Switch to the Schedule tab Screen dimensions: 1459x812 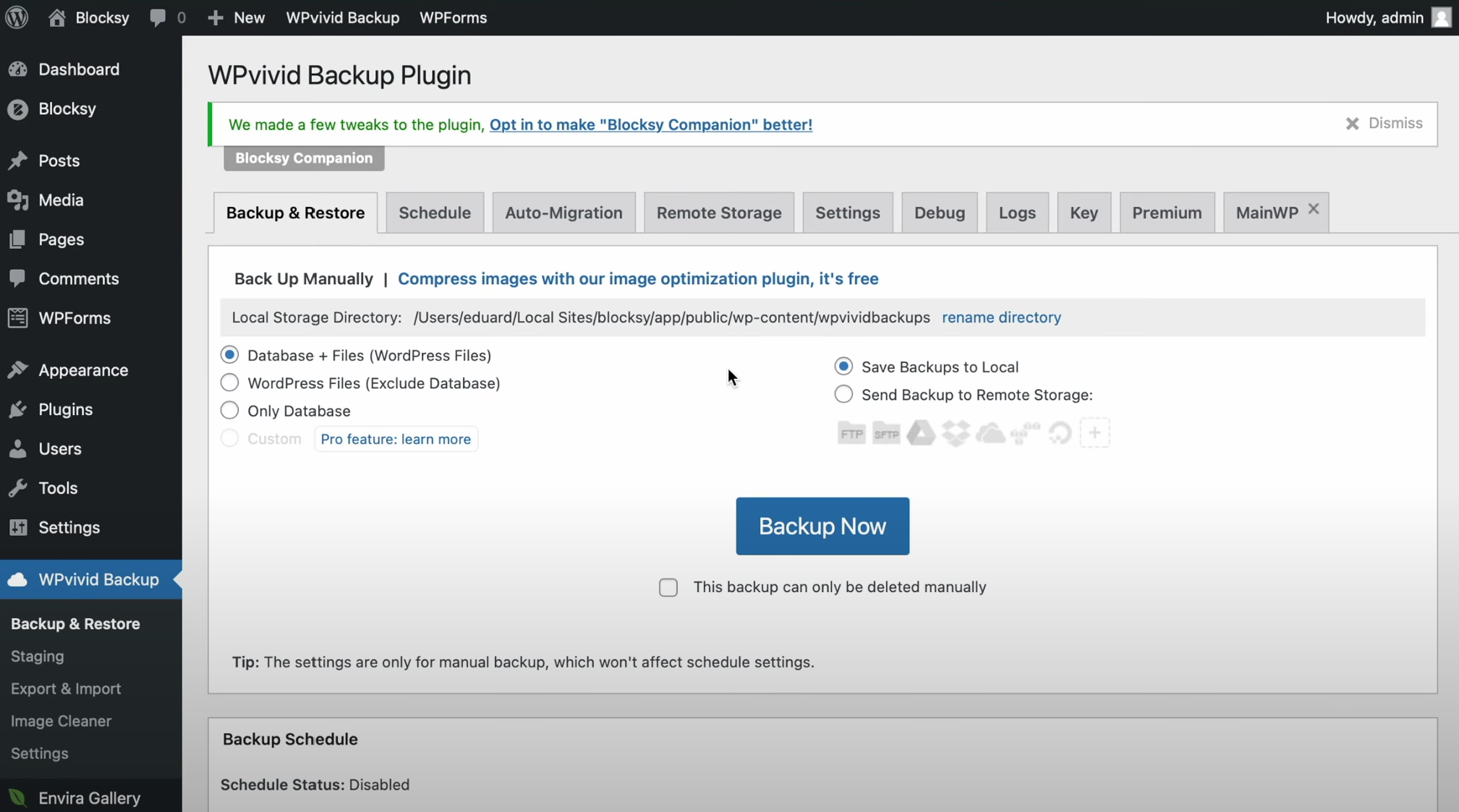pos(435,213)
